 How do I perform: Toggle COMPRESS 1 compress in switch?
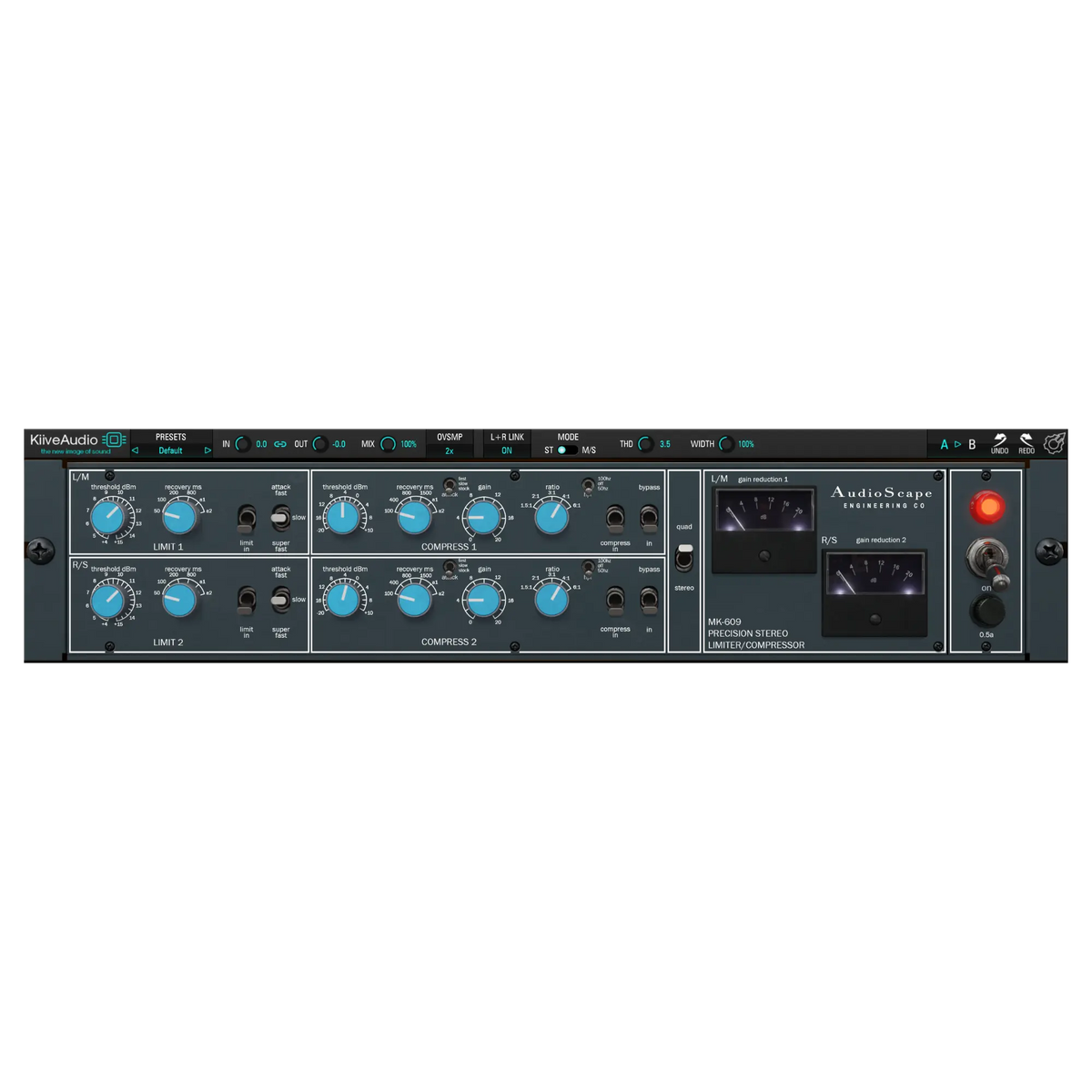click(615, 519)
